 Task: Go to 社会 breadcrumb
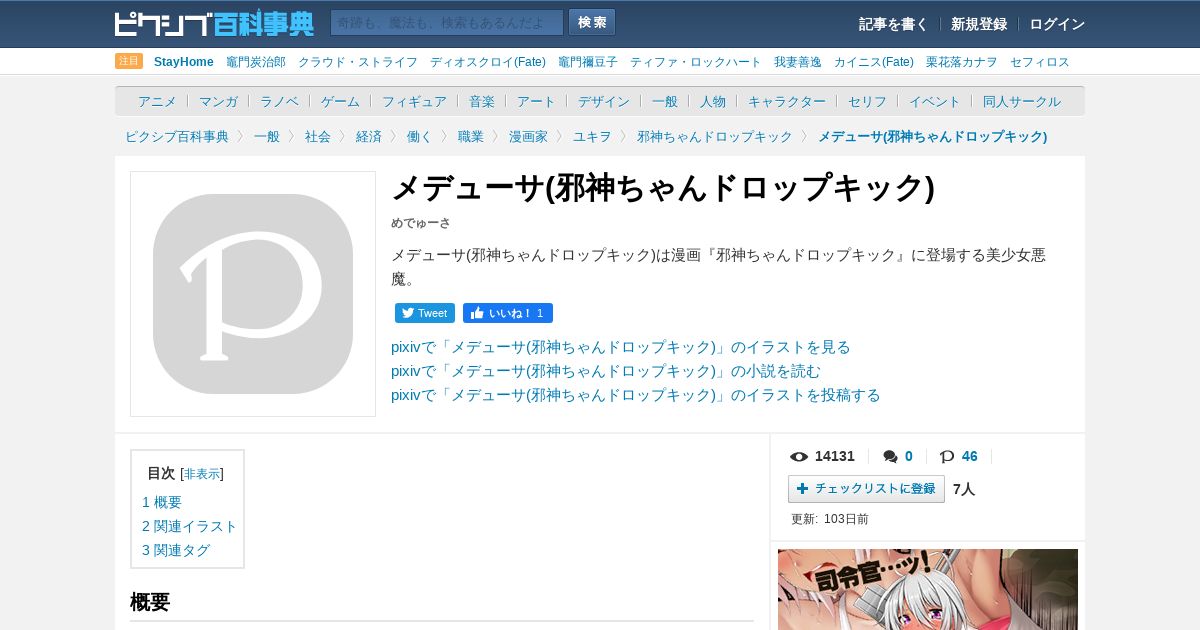[x=318, y=136]
